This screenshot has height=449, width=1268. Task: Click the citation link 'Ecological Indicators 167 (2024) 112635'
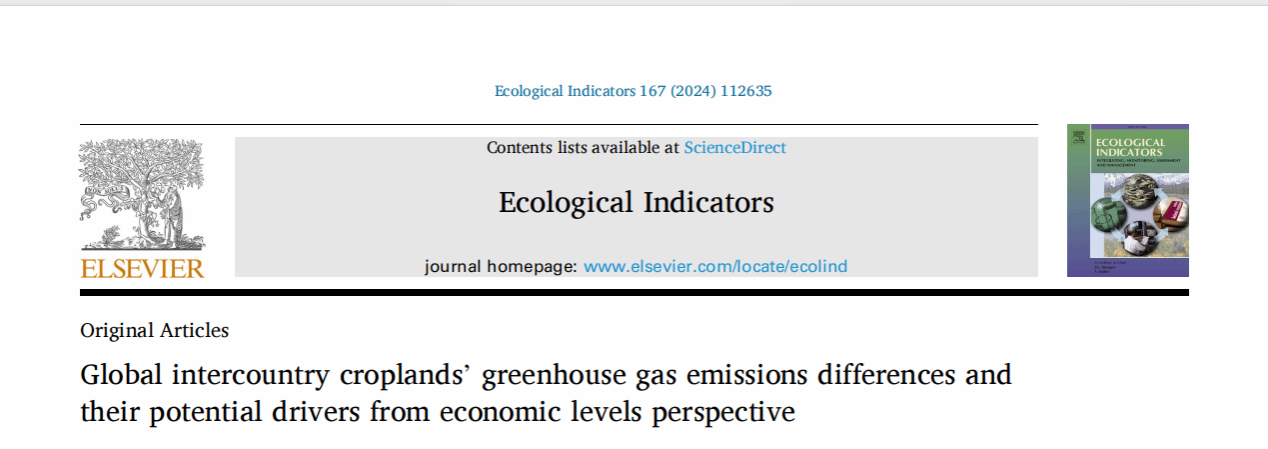coord(633,91)
